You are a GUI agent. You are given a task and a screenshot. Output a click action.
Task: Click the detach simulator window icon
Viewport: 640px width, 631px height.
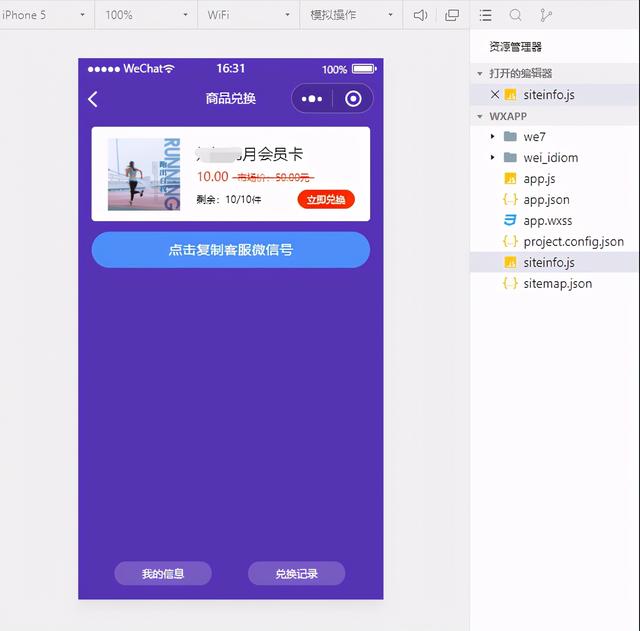click(452, 16)
